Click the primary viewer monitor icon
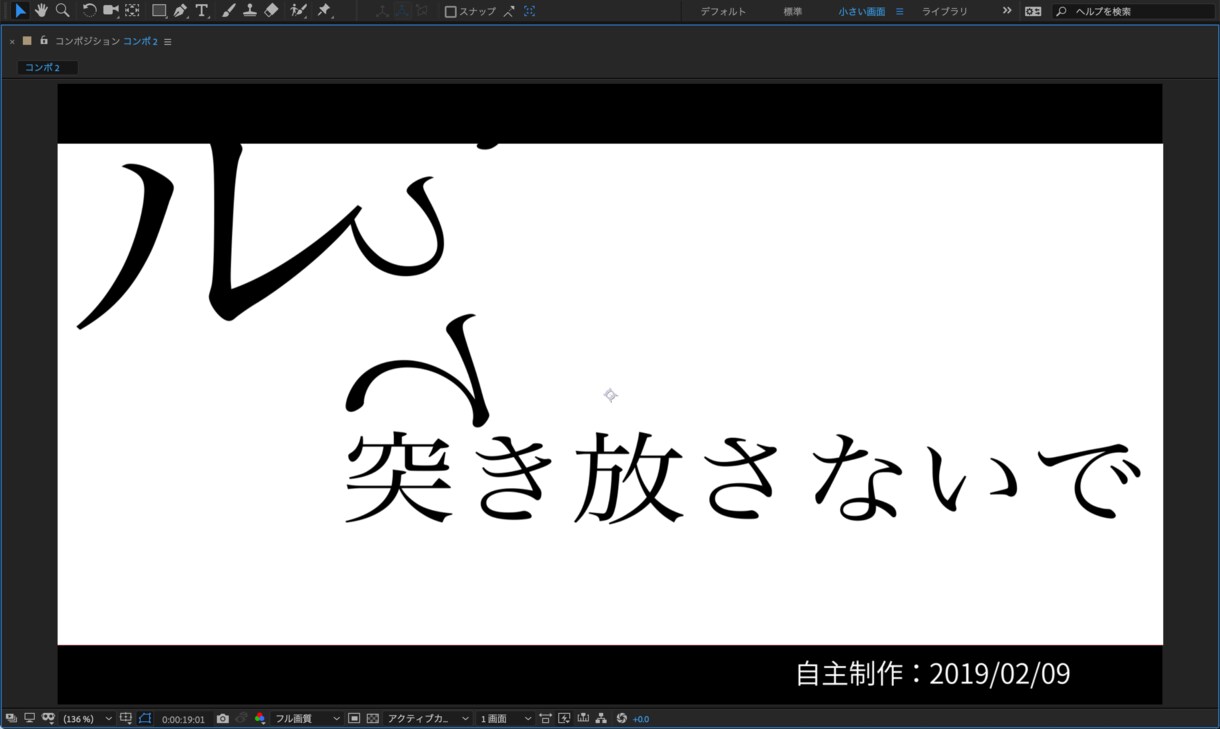This screenshot has width=1220, height=729. click(x=30, y=718)
